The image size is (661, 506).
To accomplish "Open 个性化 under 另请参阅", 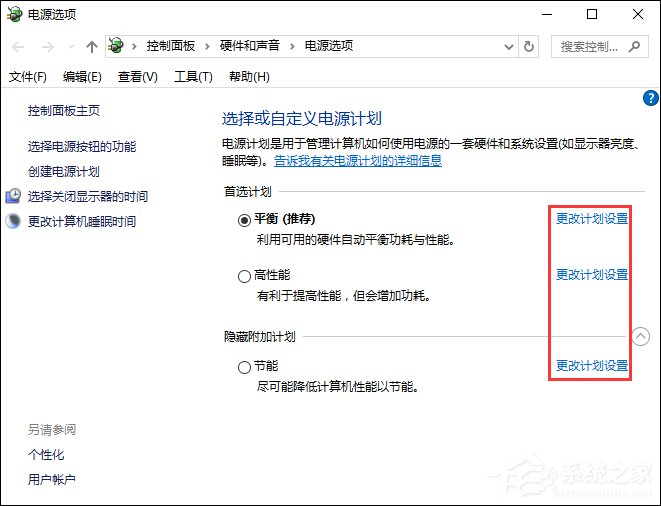I will tap(46, 455).
